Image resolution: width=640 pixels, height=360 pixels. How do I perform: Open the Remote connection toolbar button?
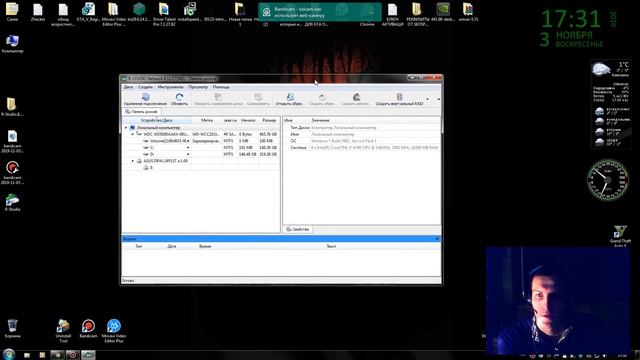pyautogui.click(x=145, y=99)
